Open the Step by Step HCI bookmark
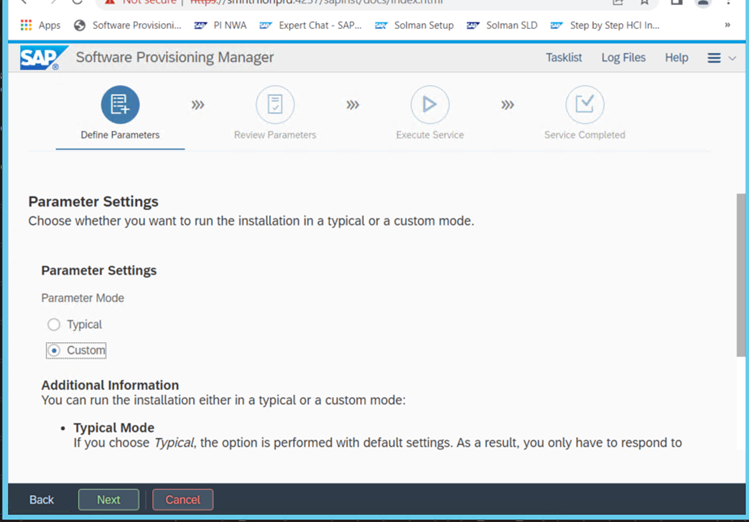 coord(605,25)
